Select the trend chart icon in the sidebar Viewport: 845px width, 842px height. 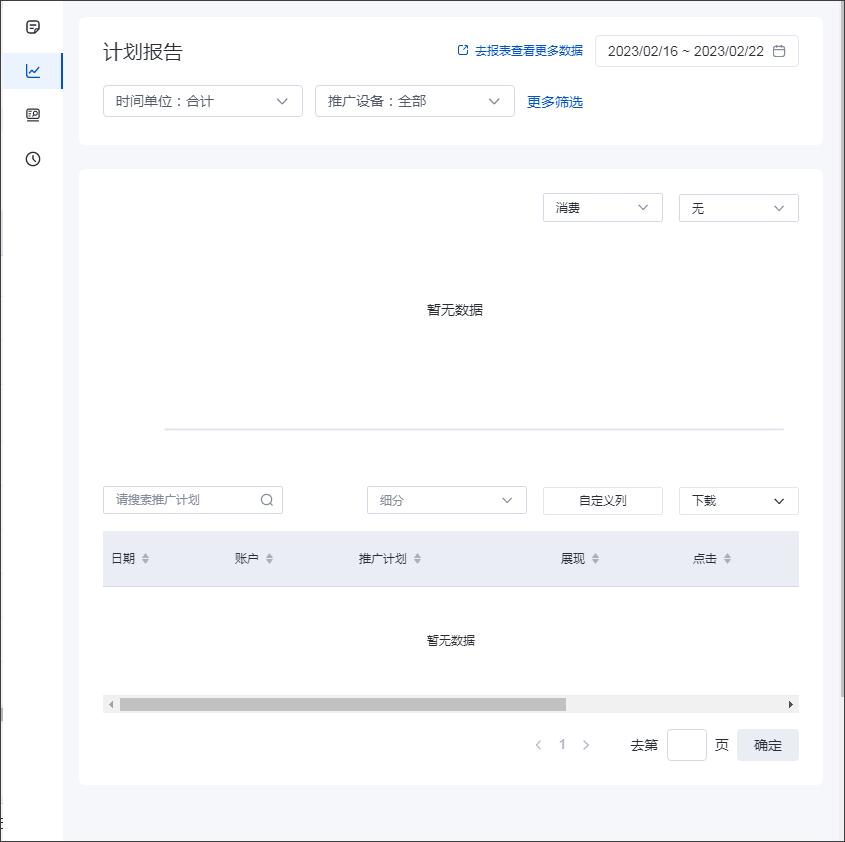pos(33,70)
